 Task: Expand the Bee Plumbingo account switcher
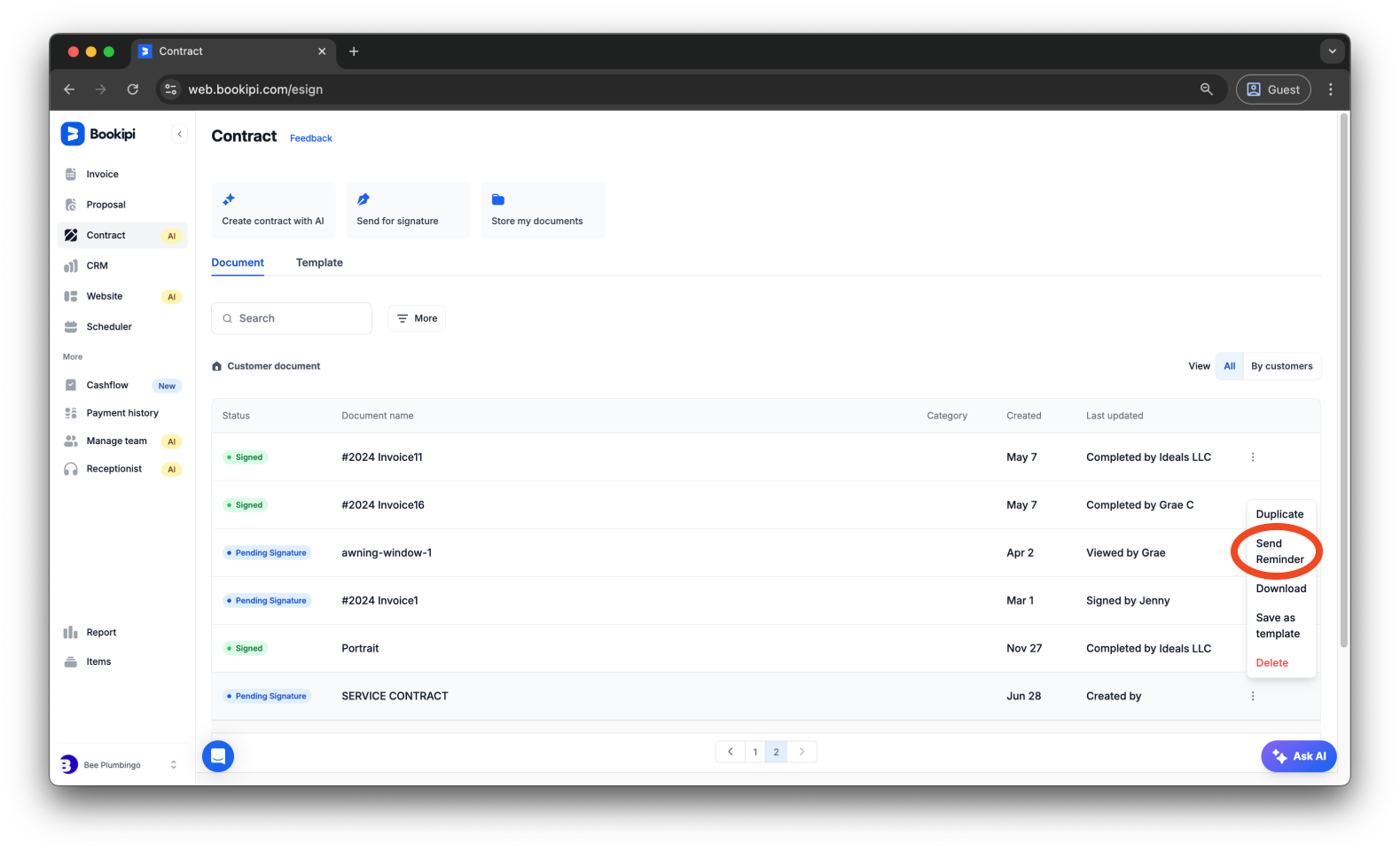(173, 765)
